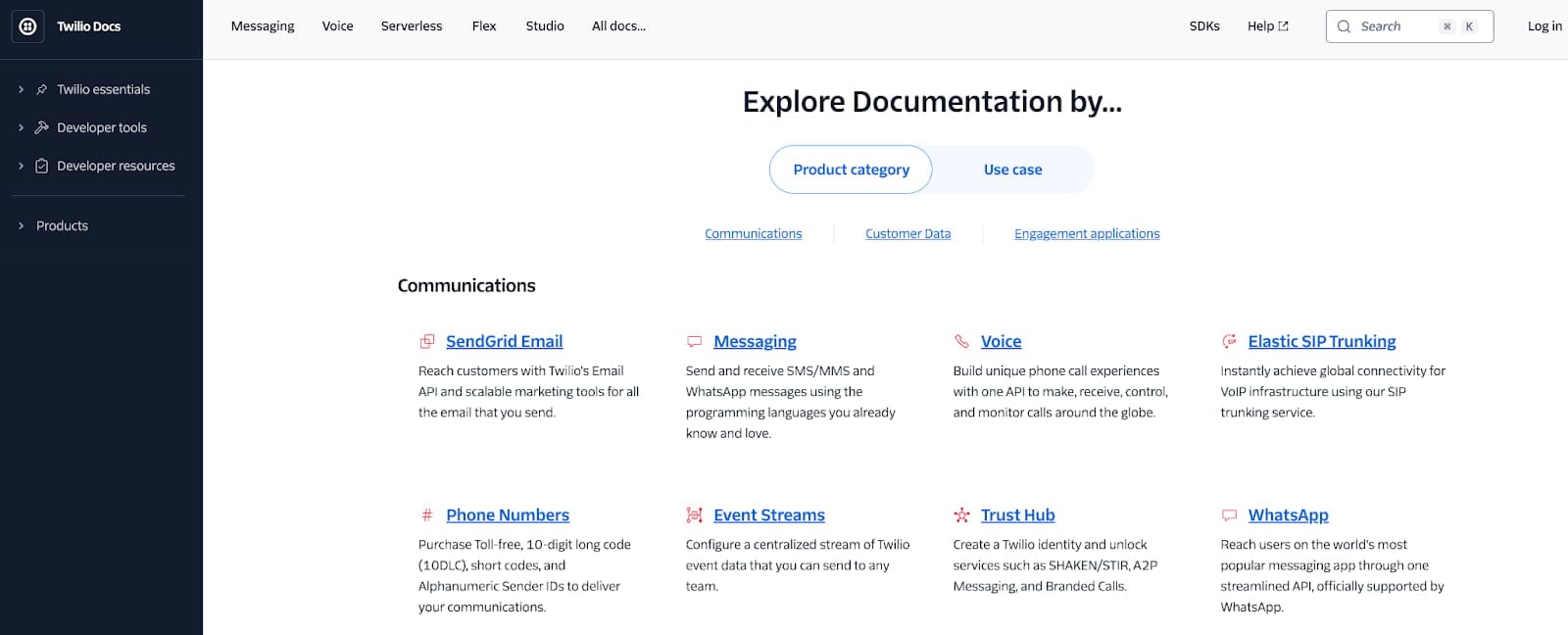
Task: Click the star icon beside Trust Hub
Action: (961, 514)
